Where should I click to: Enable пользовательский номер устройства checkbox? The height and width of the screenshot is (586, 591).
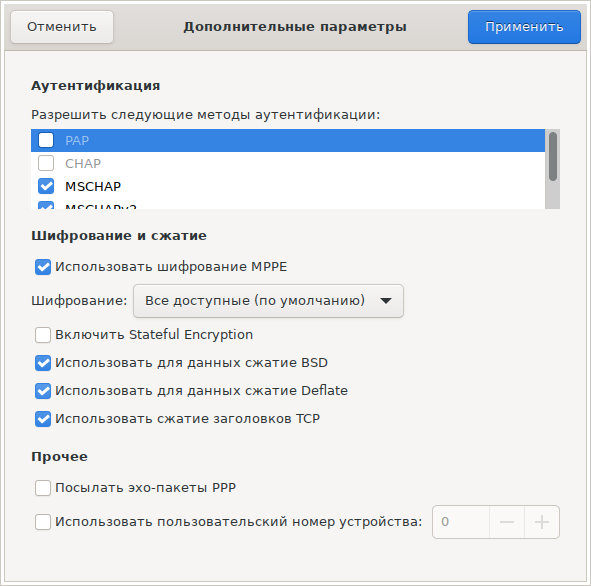point(43,522)
